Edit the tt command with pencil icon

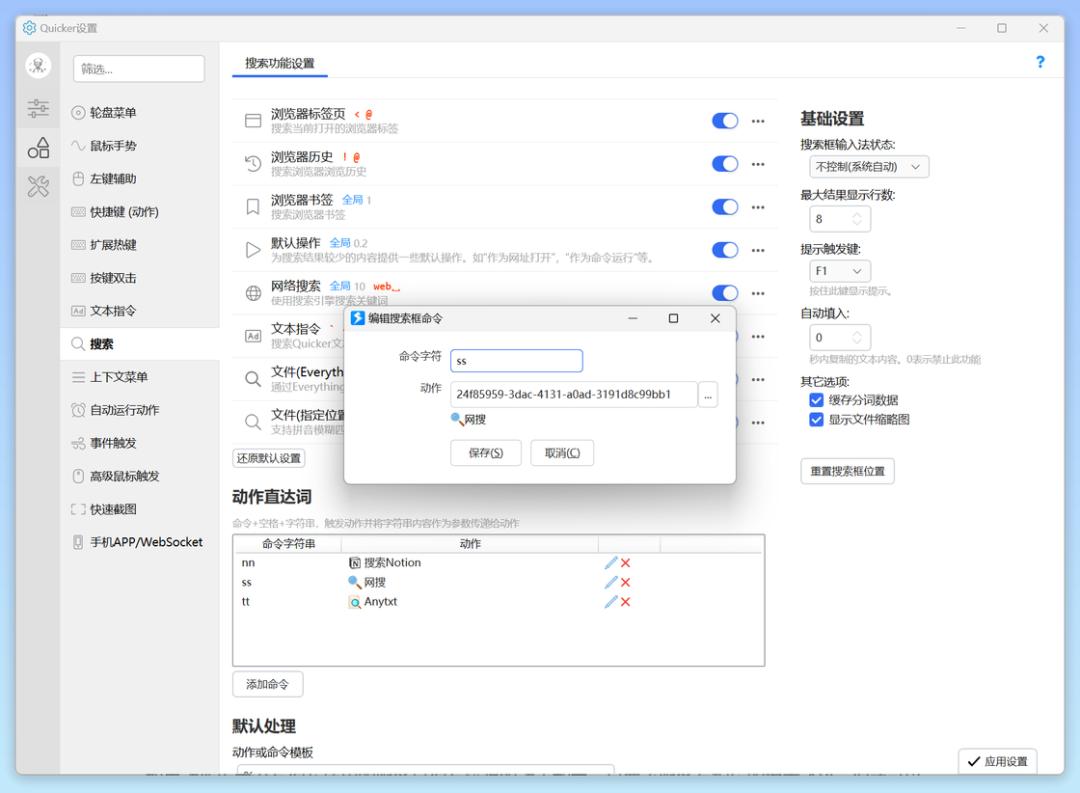[x=610, y=601]
